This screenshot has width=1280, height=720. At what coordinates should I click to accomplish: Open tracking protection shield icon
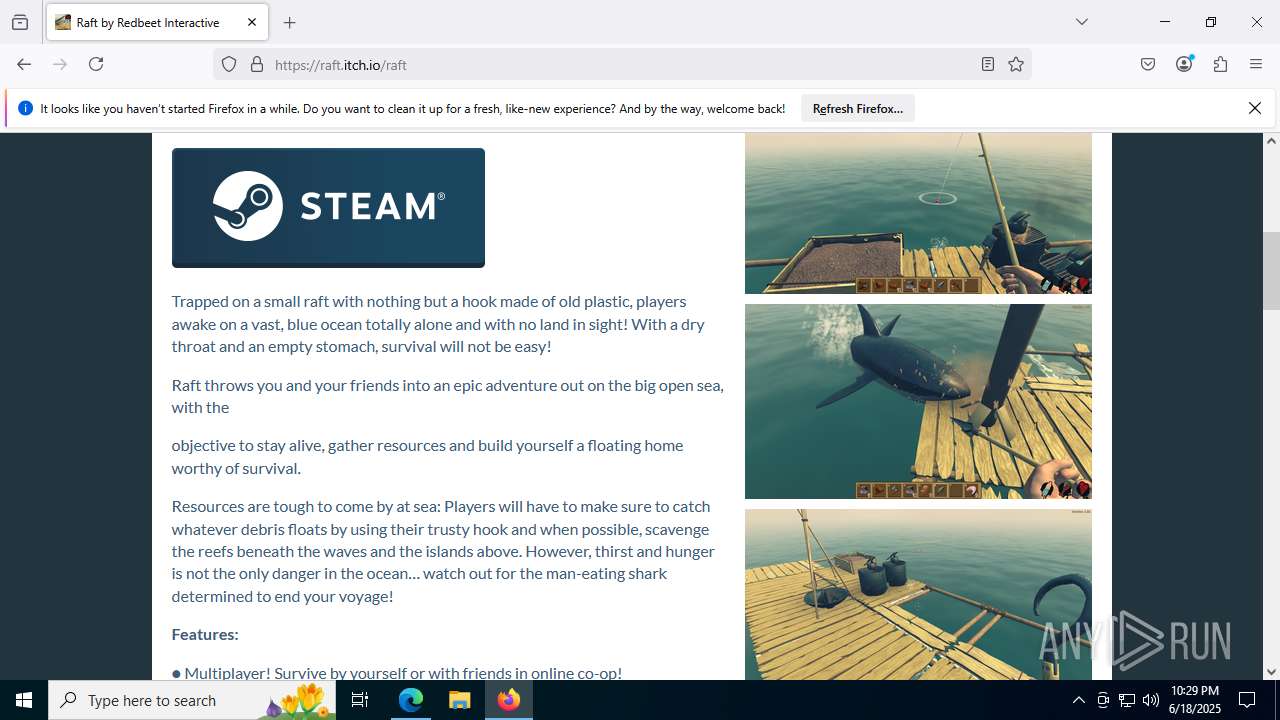pyautogui.click(x=229, y=64)
